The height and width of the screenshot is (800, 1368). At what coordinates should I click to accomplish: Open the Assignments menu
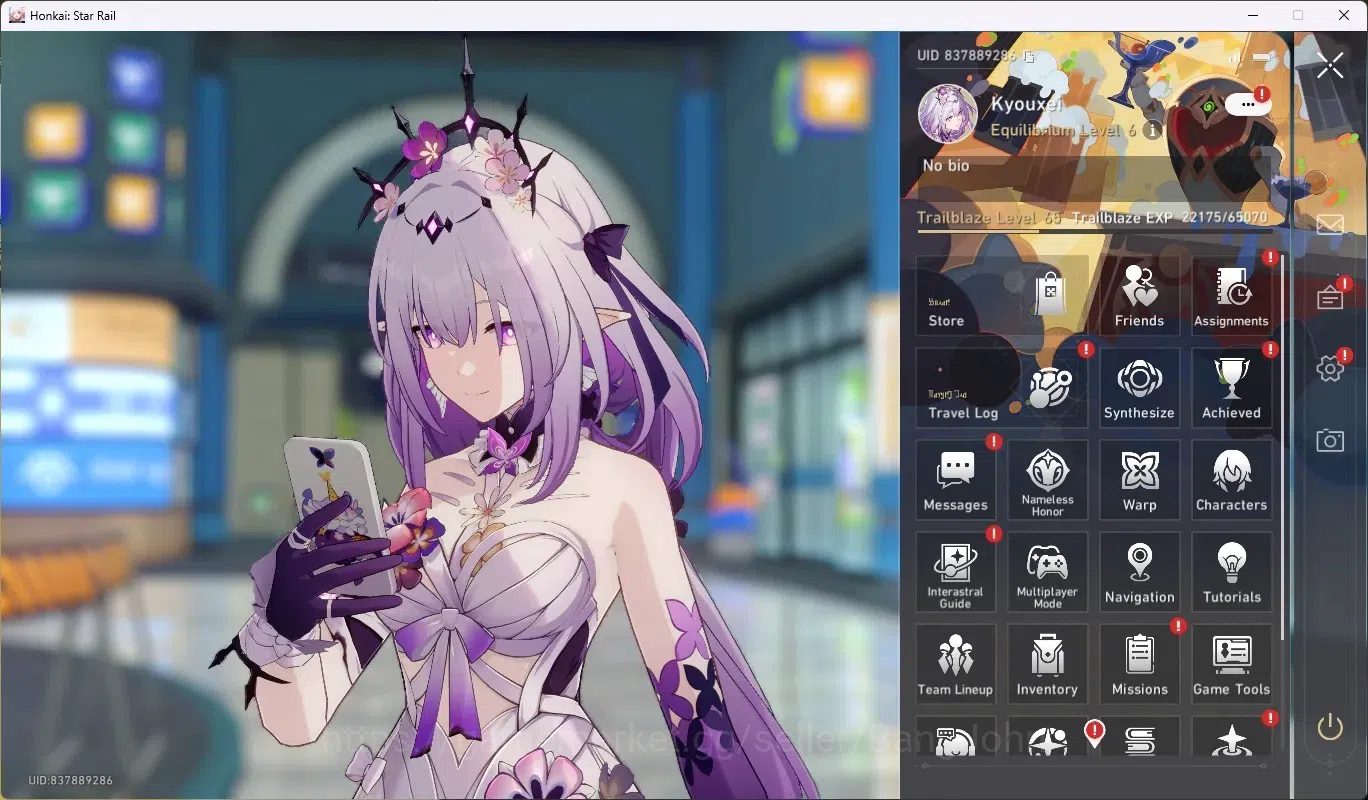point(1231,295)
